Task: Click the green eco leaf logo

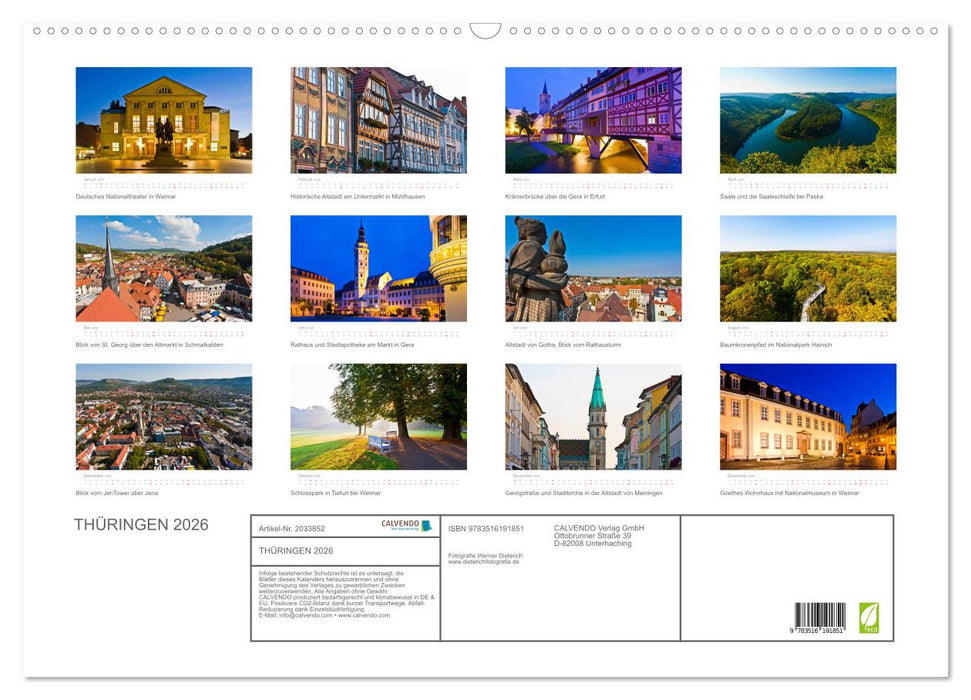Action: [871, 616]
